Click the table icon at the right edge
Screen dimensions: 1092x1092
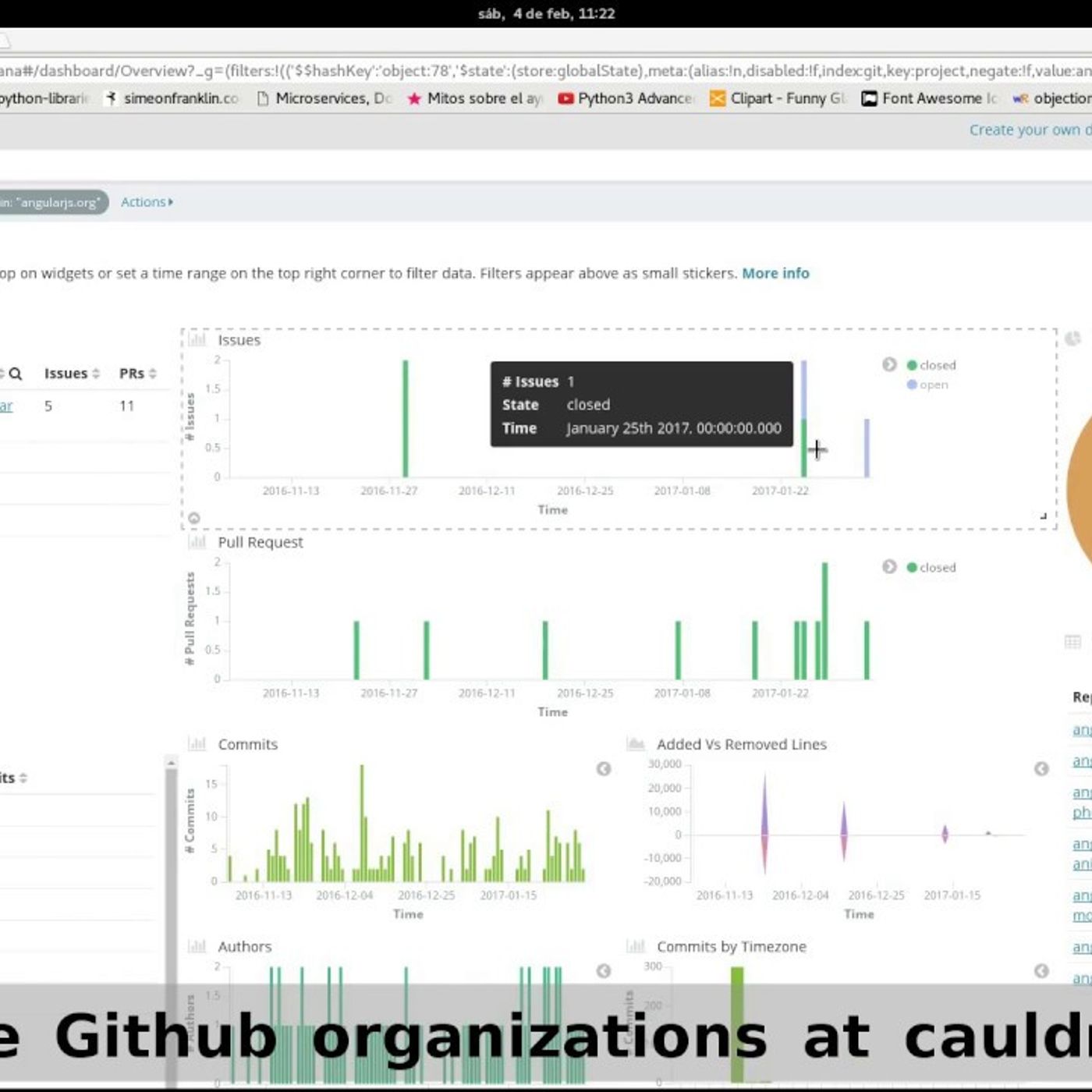1073,642
